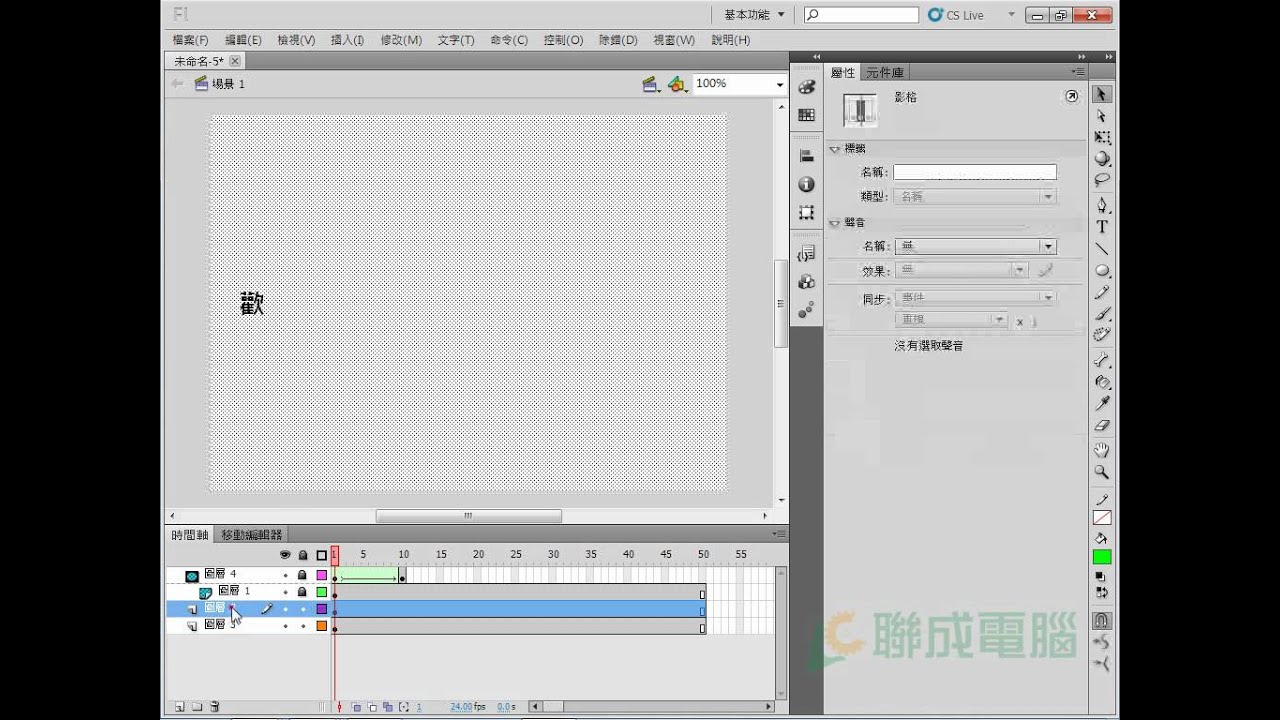
Task: Select the Brush tool
Action: (1101, 313)
